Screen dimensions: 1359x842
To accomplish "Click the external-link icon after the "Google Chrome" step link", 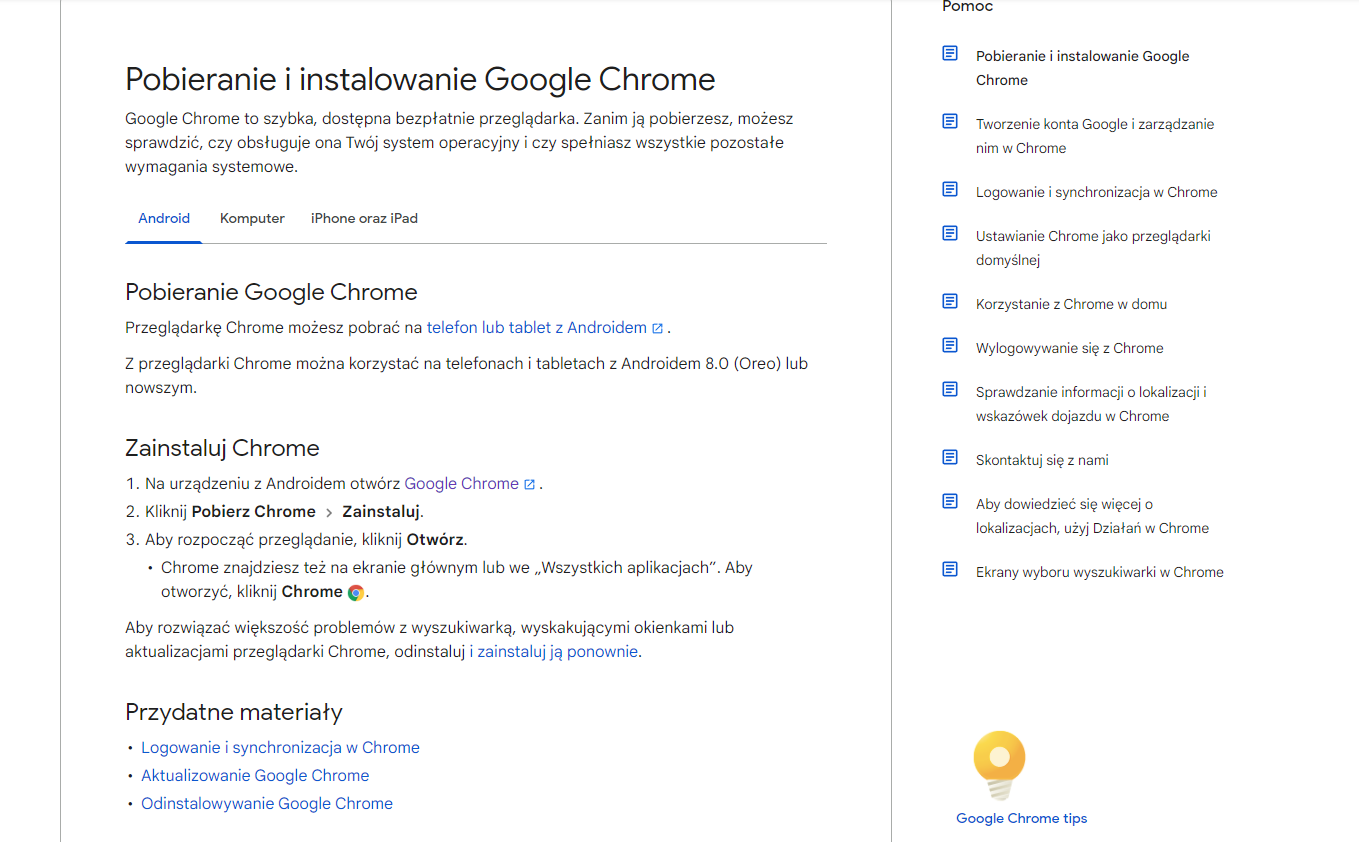I will click(529, 484).
